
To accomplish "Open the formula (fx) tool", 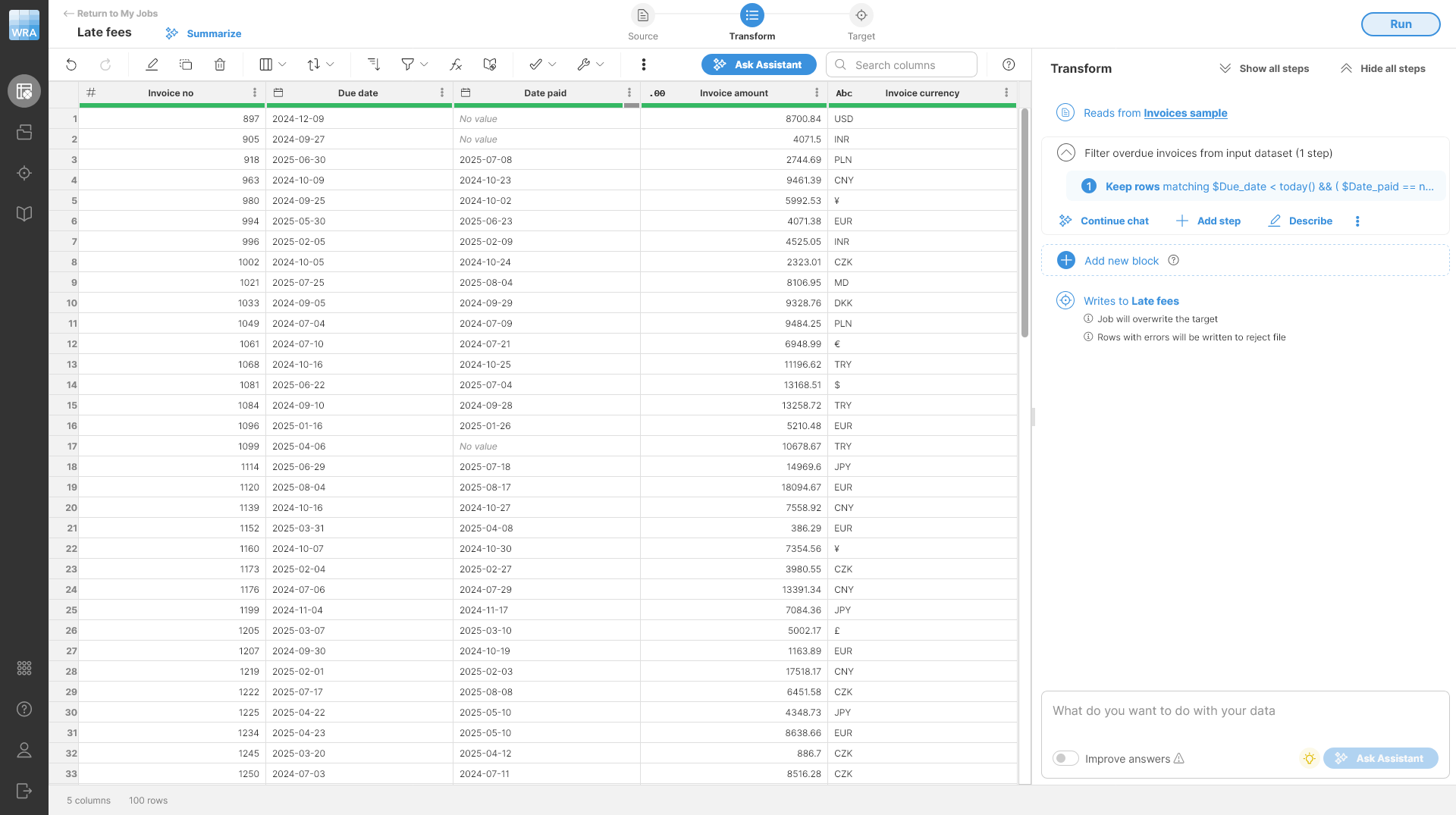I will coord(456,64).
